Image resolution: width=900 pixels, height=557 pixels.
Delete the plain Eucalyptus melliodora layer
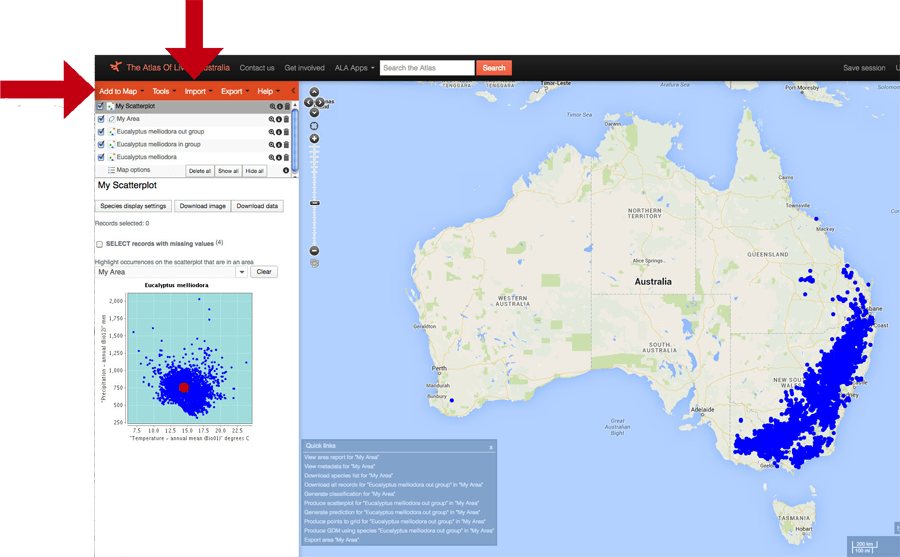[286, 157]
